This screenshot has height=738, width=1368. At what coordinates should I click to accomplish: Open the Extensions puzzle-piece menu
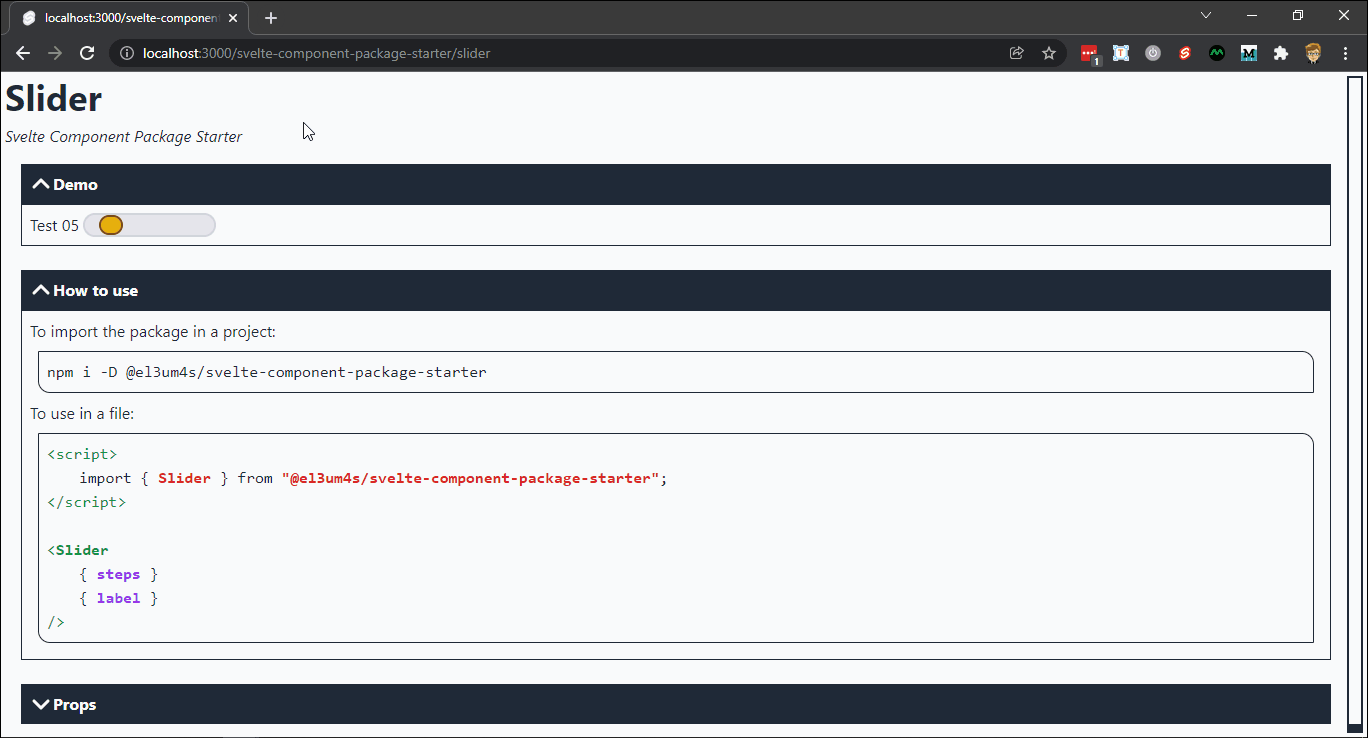pos(1281,53)
